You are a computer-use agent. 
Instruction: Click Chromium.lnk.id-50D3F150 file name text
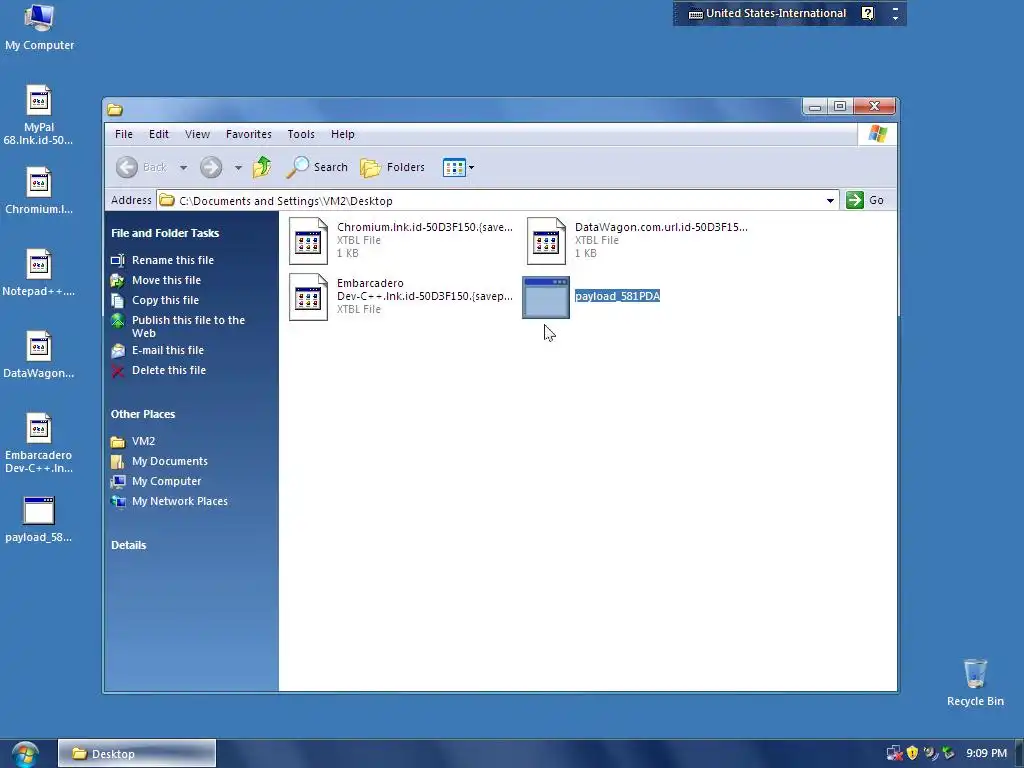click(425, 227)
